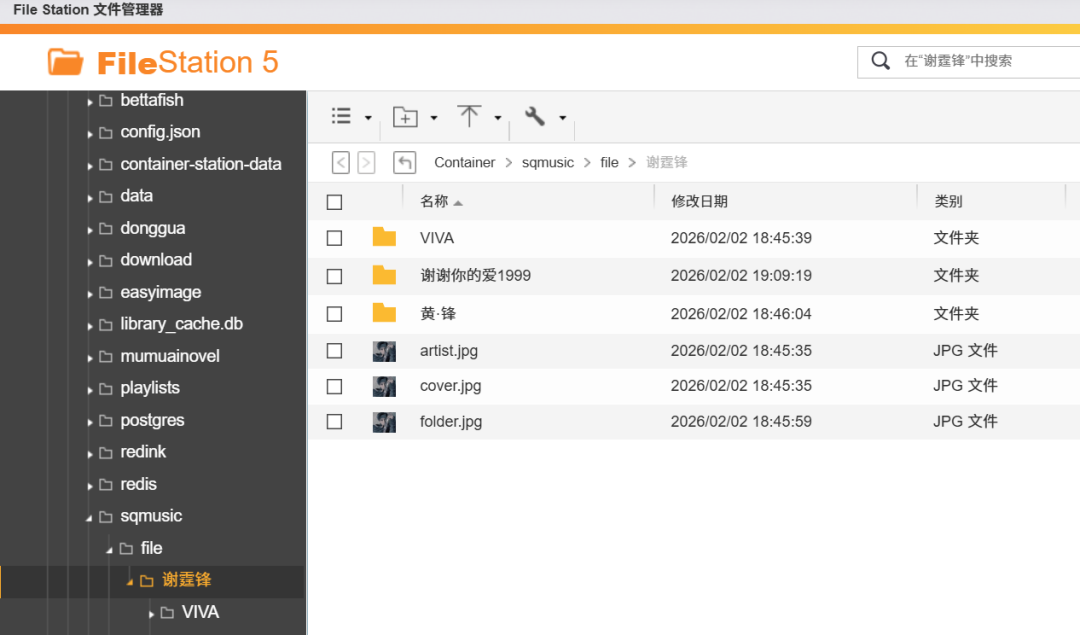The height and width of the screenshot is (635, 1080).
Task: Click the list view mode icon
Action: click(342, 117)
